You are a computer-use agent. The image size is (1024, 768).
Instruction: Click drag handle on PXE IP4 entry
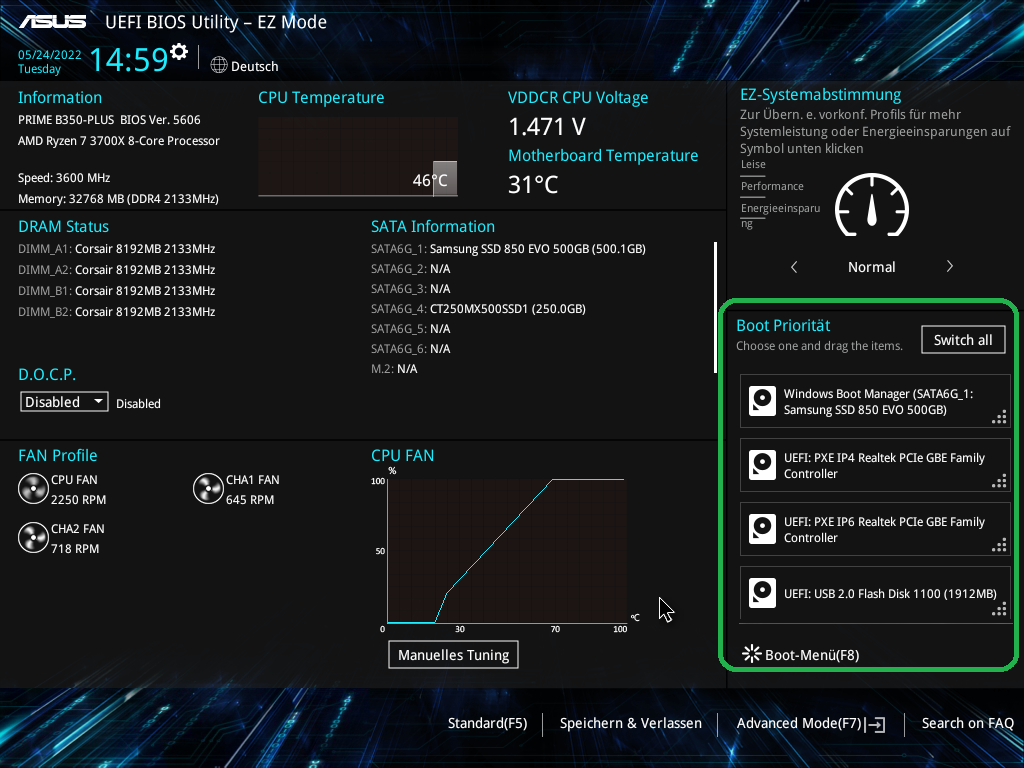pos(999,481)
